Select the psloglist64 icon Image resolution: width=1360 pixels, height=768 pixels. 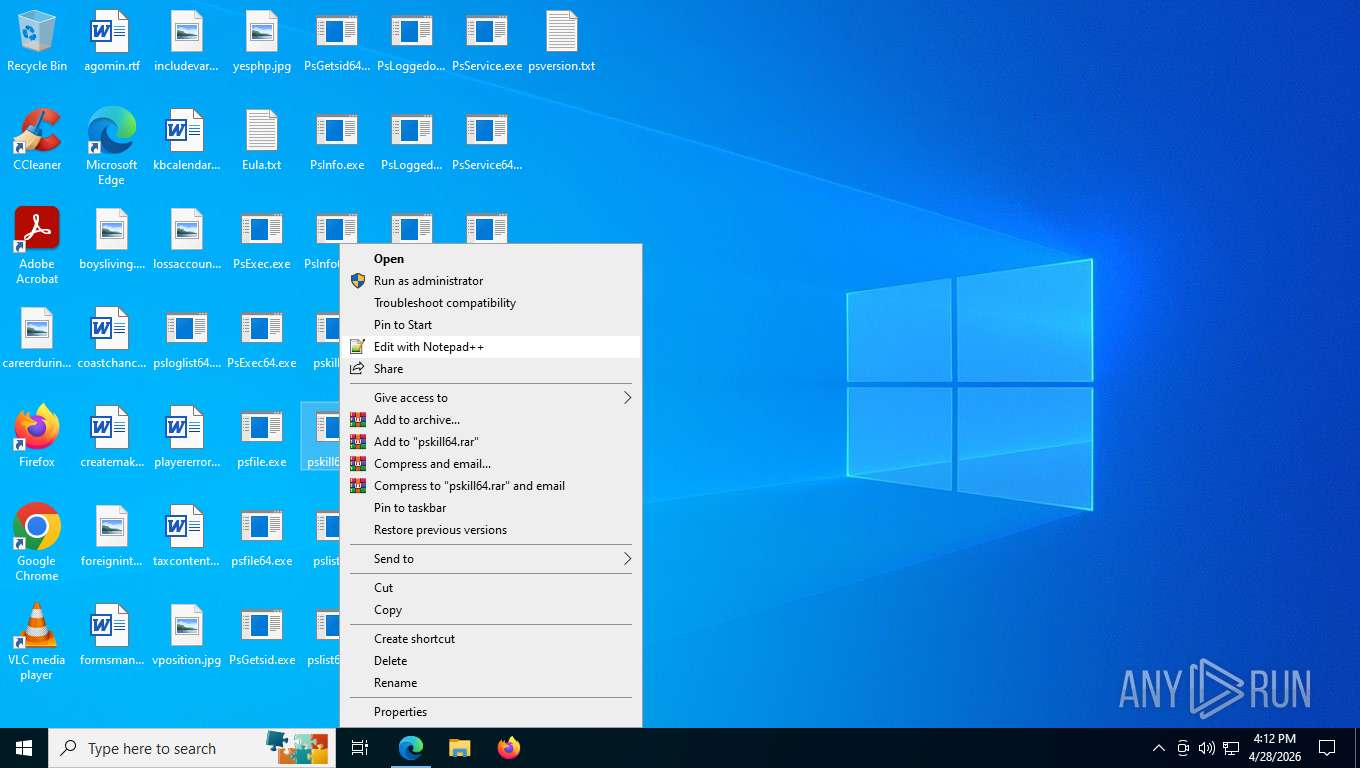(x=187, y=339)
